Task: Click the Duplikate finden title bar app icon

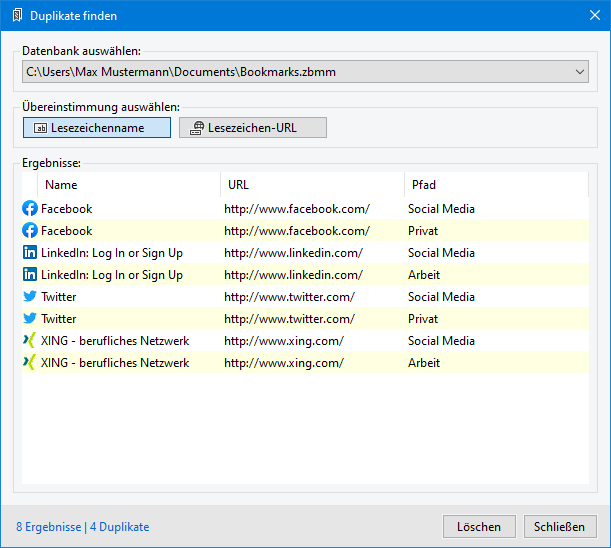Action: [x=17, y=16]
